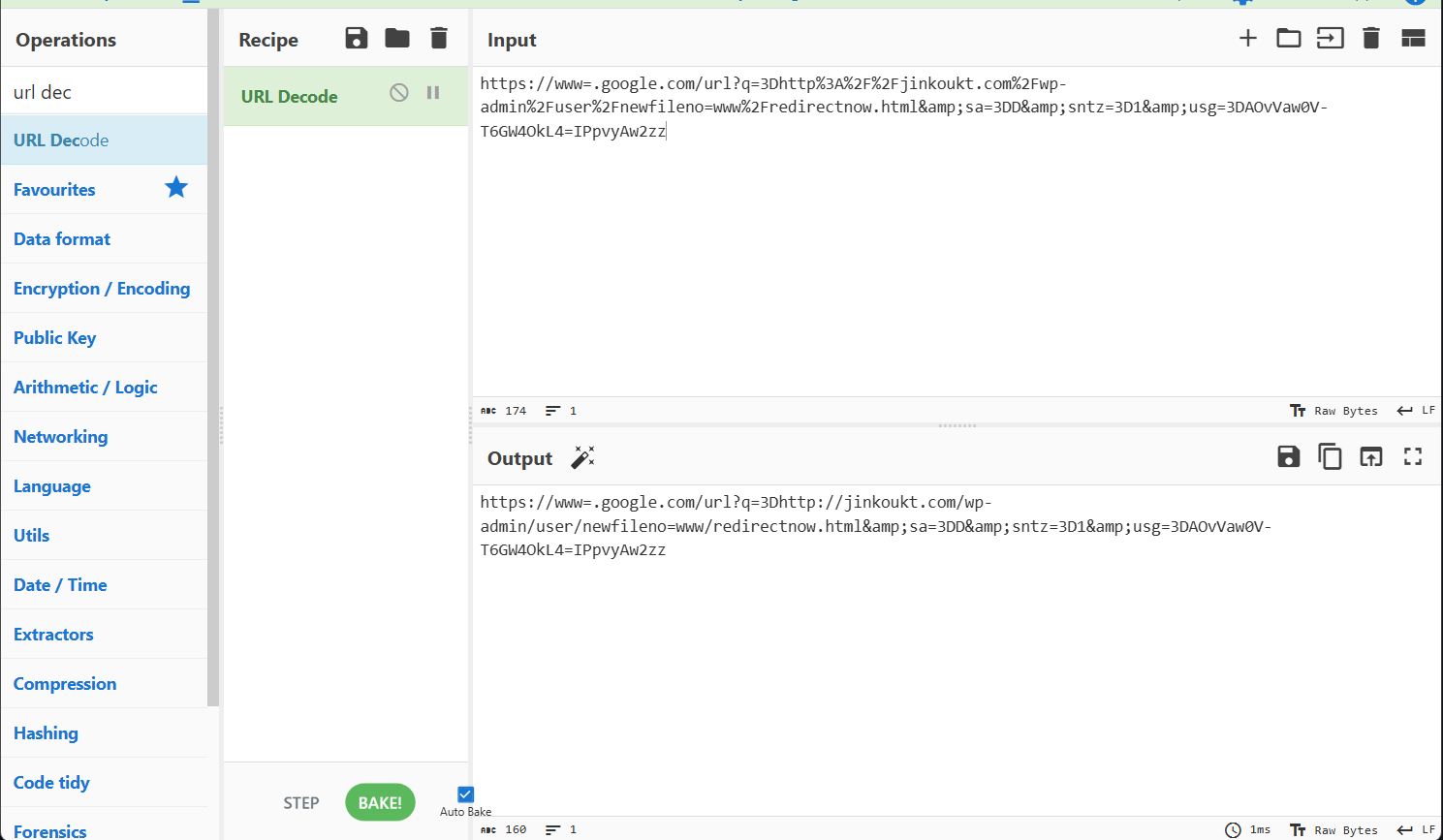Viewport: 1443px width, 840px height.
Task: Reset pane layout icon
Action: 1413,39
